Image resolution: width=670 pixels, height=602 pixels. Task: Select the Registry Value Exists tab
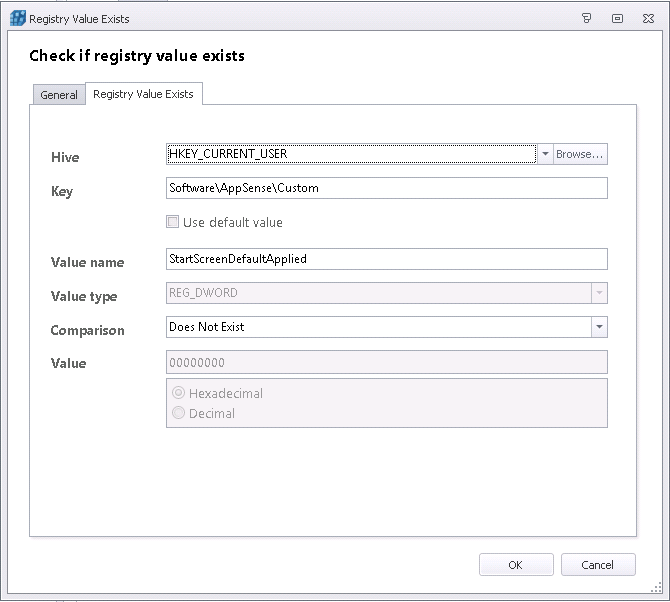click(x=144, y=94)
